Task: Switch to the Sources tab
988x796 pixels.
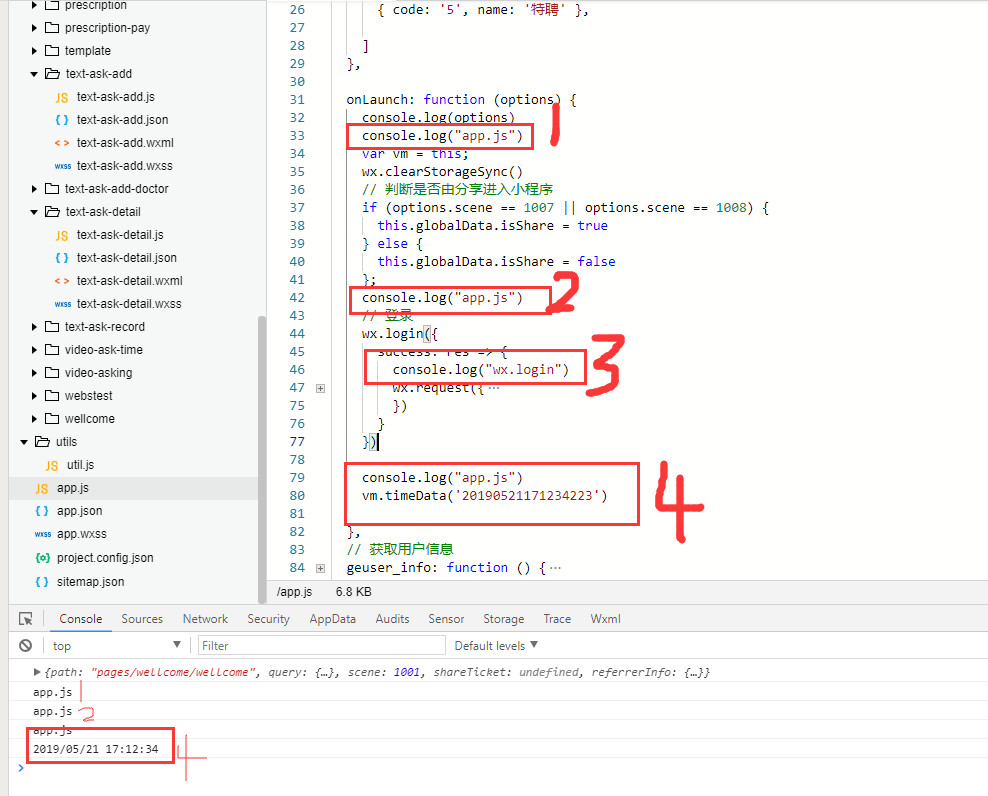Action: [x=142, y=619]
